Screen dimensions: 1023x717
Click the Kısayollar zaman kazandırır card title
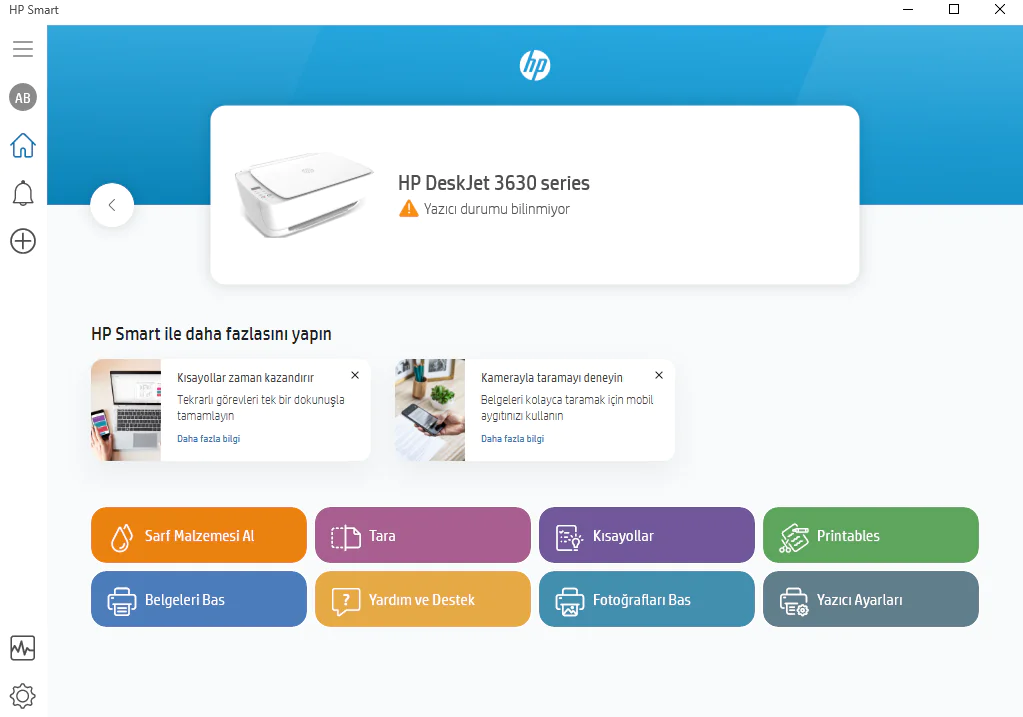click(x=245, y=378)
